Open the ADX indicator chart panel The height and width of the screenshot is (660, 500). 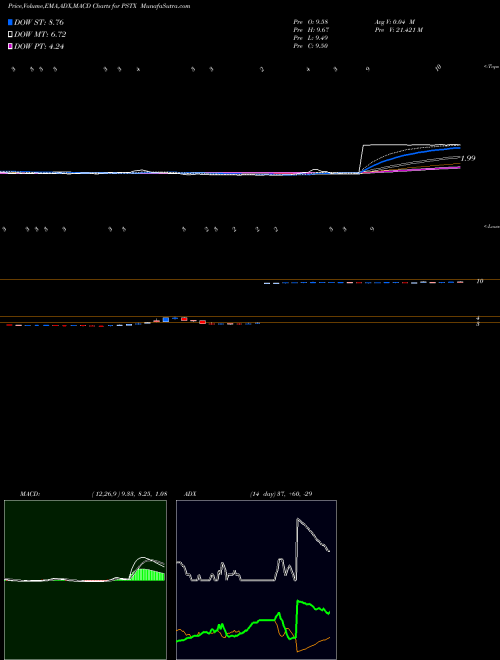coord(256,580)
